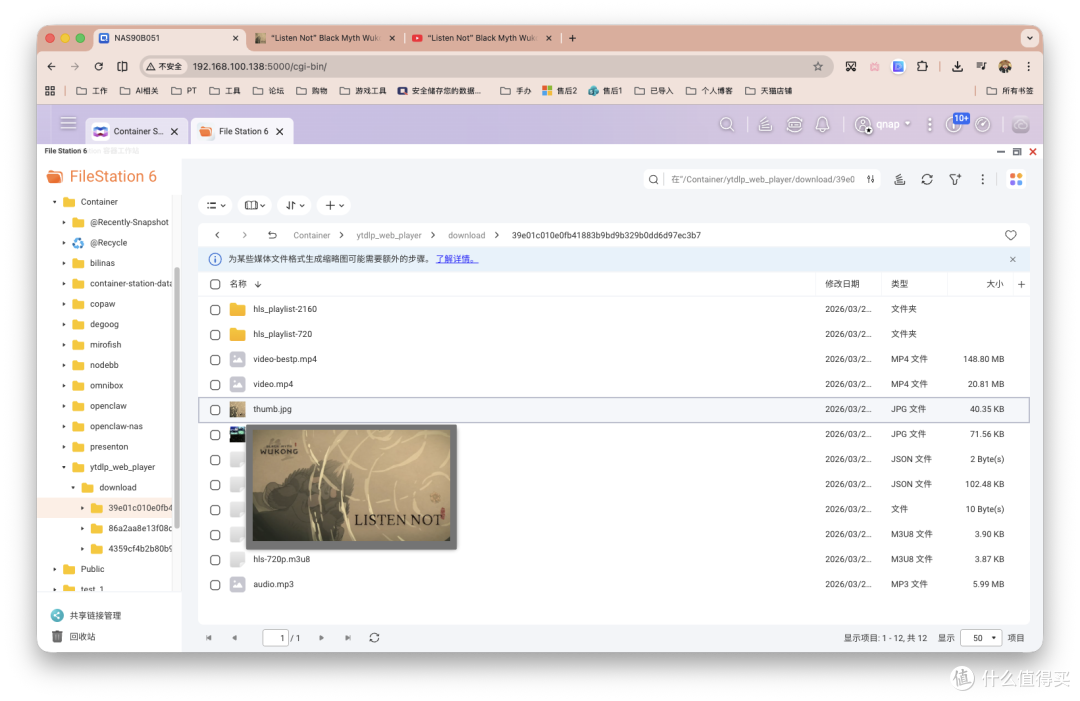The width and height of the screenshot is (1080, 701).
Task: Check the thumb.jpg checkbox
Action: point(215,410)
